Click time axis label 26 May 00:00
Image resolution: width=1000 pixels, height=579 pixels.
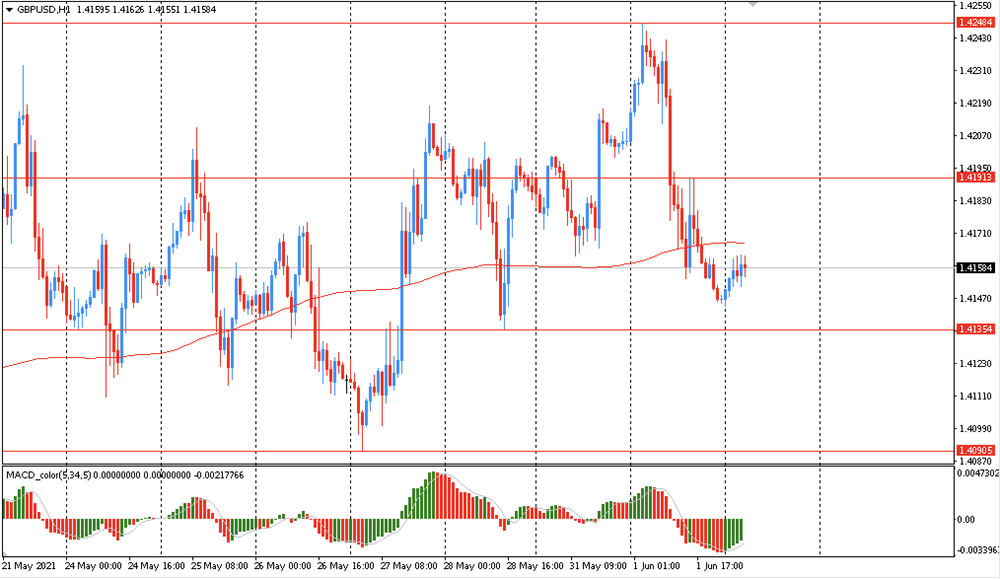click(283, 566)
